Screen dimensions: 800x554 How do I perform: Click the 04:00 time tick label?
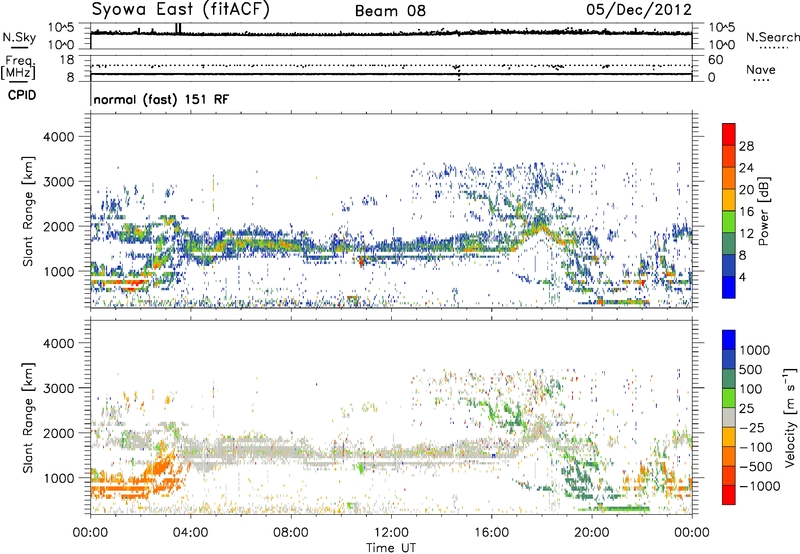click(190, 533)
